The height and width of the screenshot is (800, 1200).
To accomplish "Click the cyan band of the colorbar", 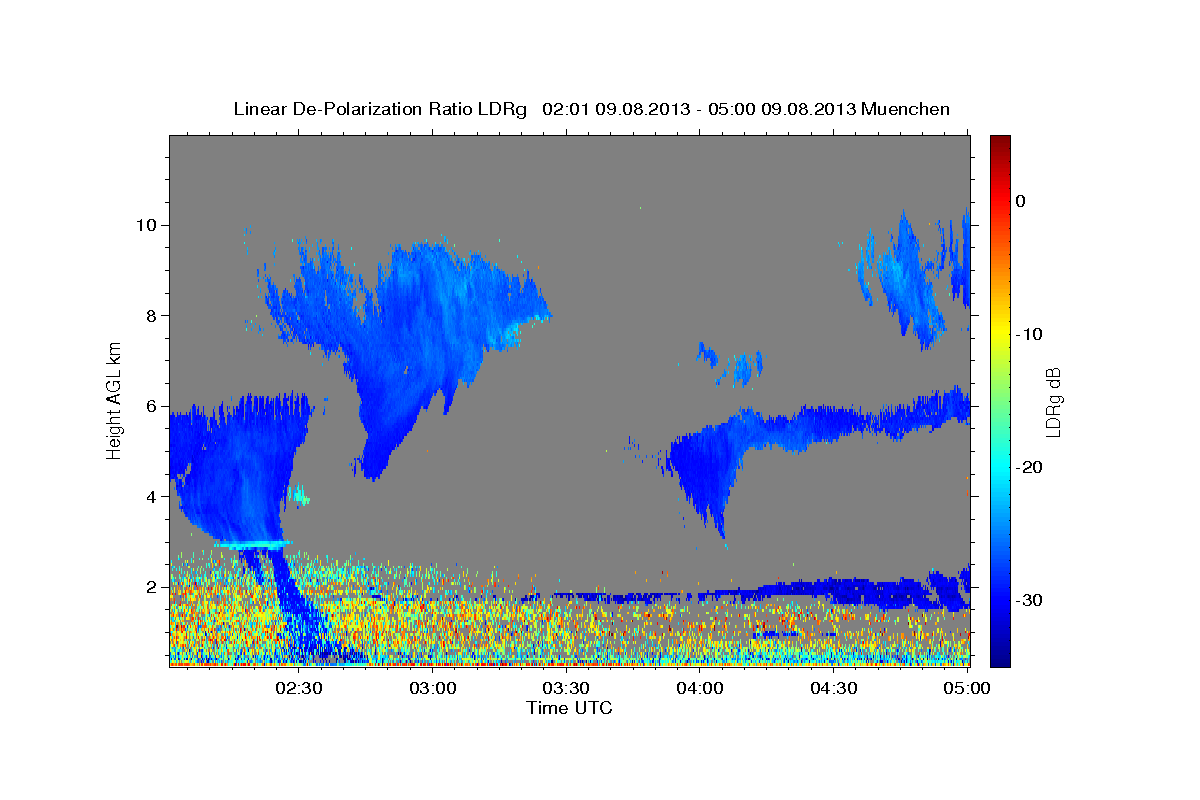I will (1000, 468).
